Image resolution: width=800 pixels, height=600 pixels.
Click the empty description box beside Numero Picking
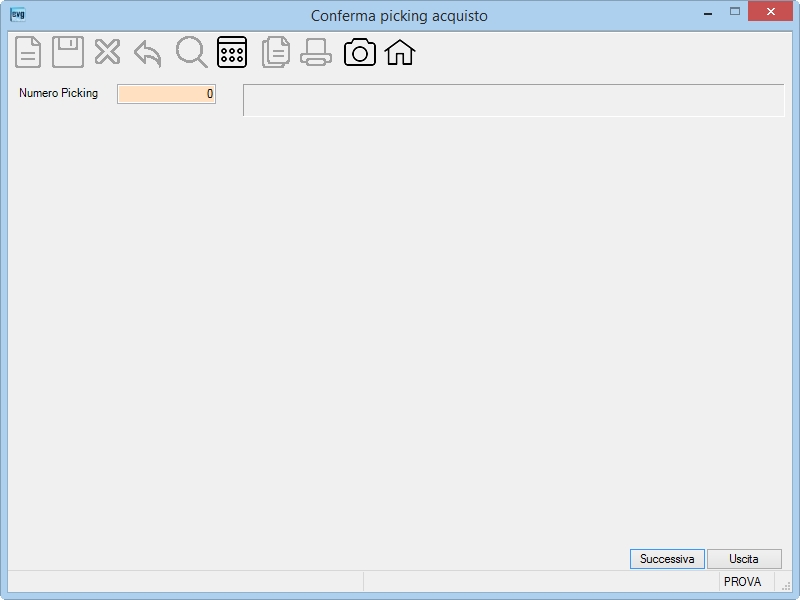coord(514,100)
